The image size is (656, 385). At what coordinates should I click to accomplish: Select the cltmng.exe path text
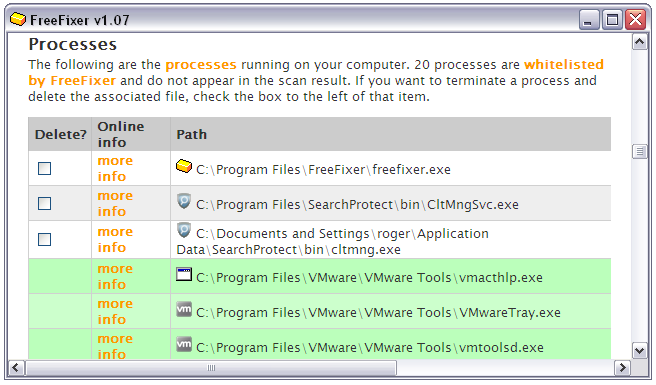click(333, 241)
